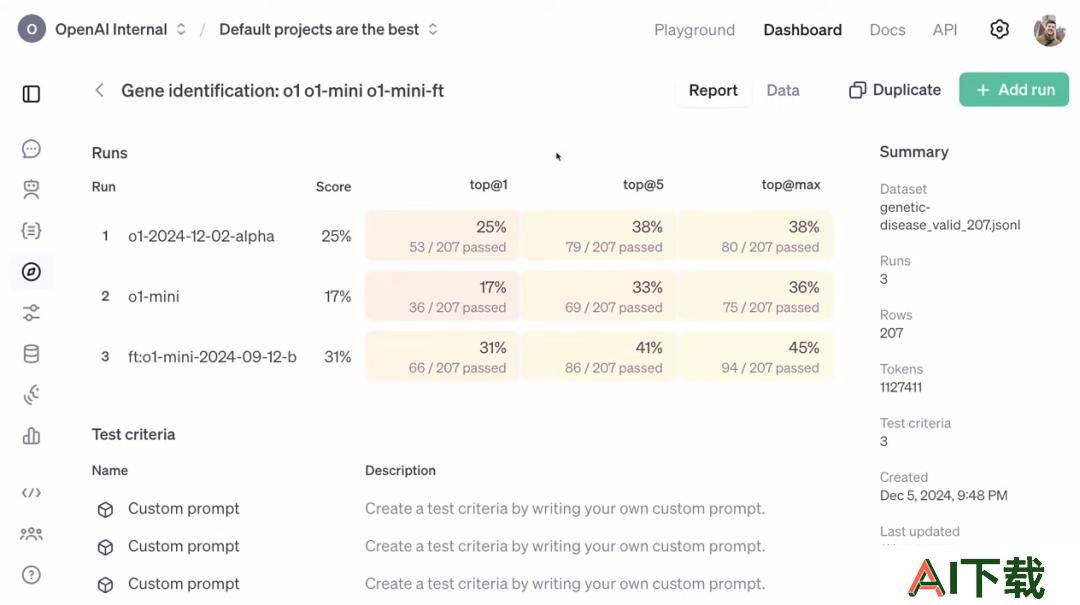Toggle the sidebar panel icon

pyautogui.click(x=31, y=94)
